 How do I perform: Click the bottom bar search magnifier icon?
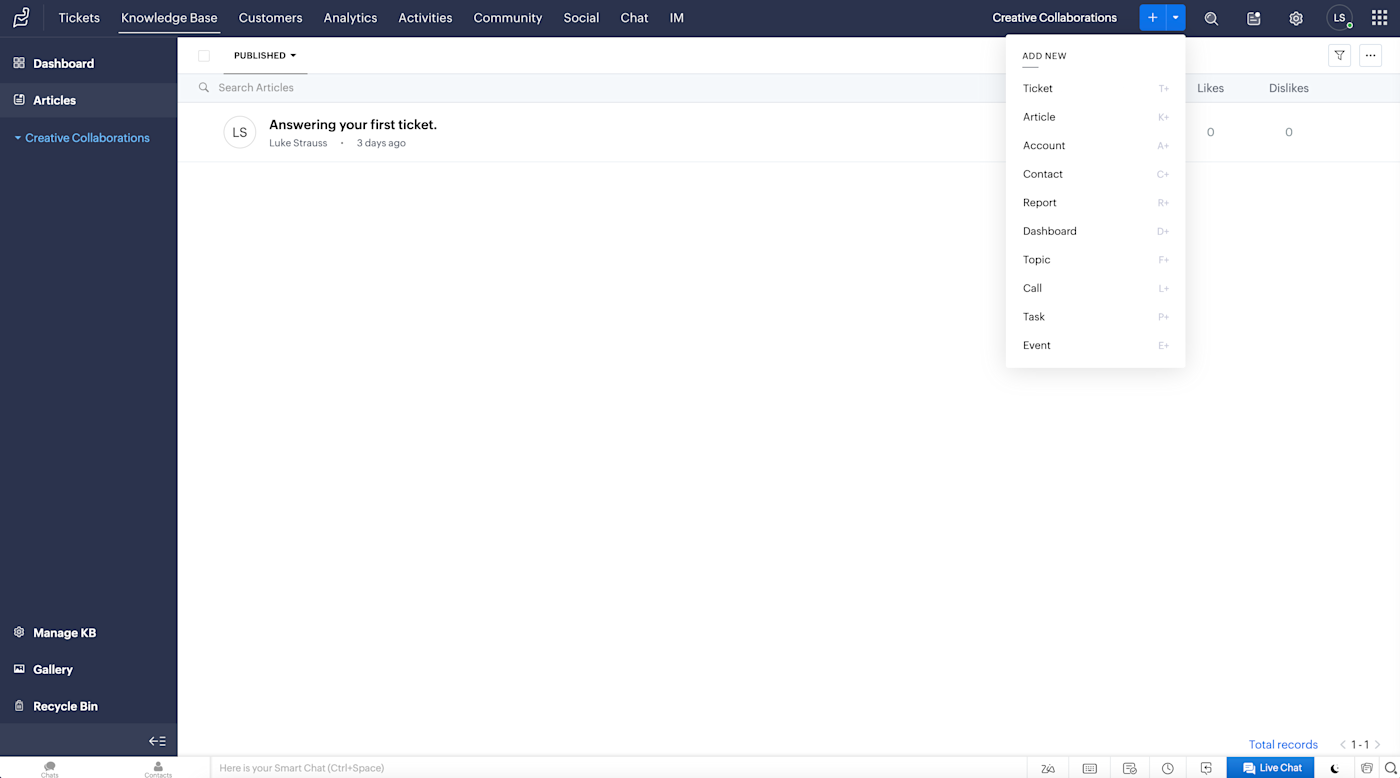coord(1390,768)
